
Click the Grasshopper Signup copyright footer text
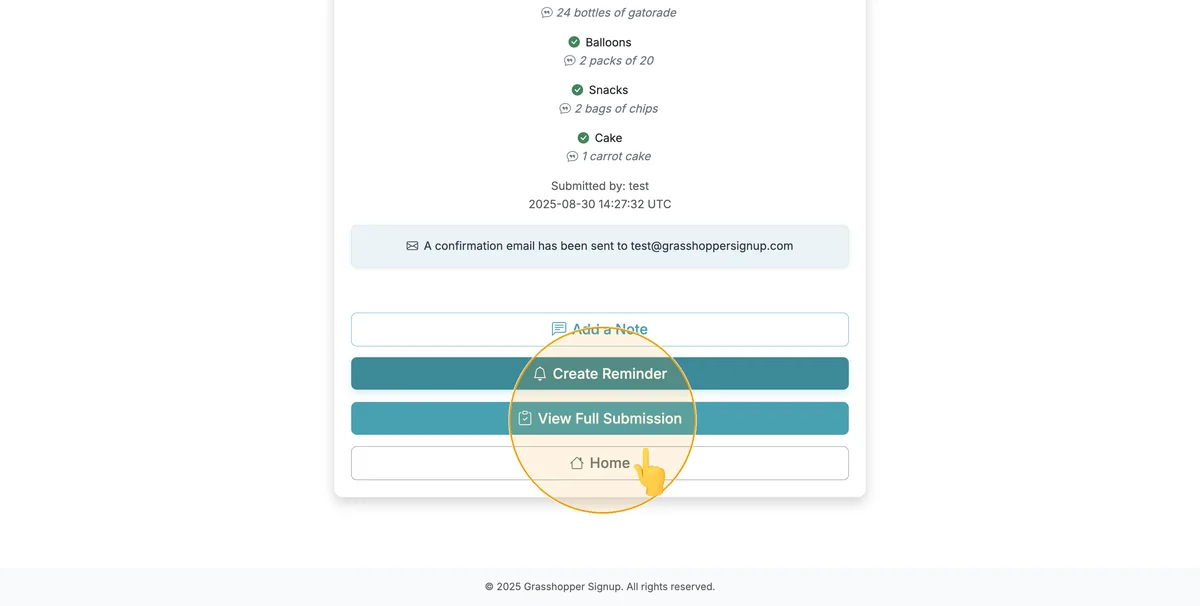click(x=600, y=587)
